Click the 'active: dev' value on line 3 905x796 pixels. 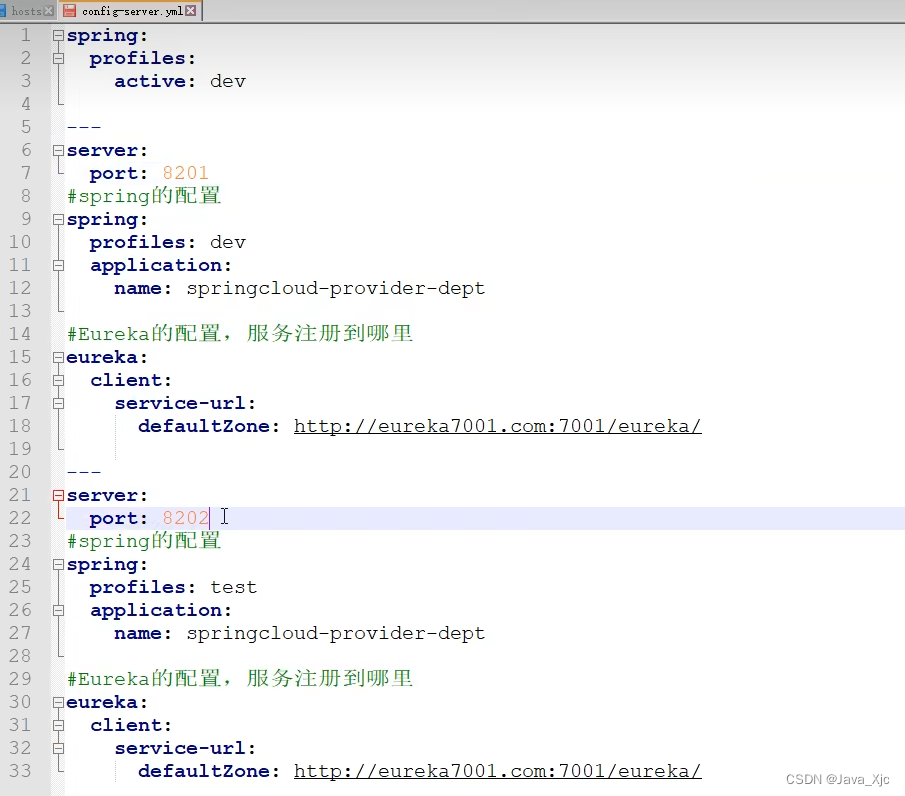(x=227, y=81)
